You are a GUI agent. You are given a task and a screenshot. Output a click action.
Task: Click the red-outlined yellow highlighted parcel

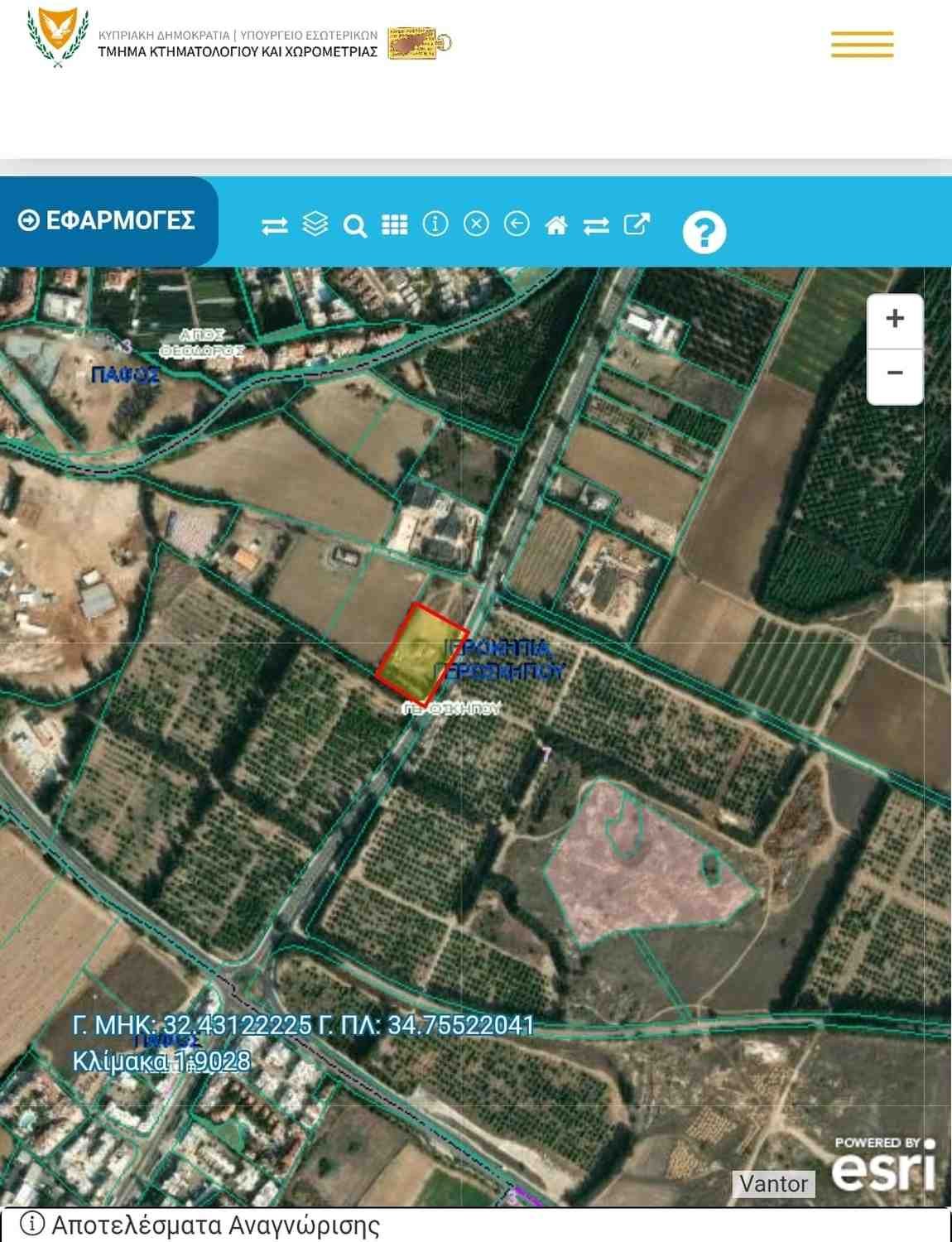coord(422,654)
